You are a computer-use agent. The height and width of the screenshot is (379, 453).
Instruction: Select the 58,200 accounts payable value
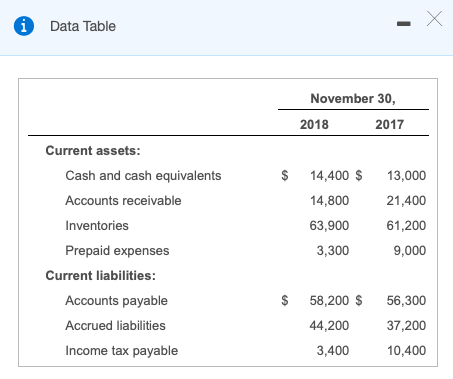[x=329, y=300]
